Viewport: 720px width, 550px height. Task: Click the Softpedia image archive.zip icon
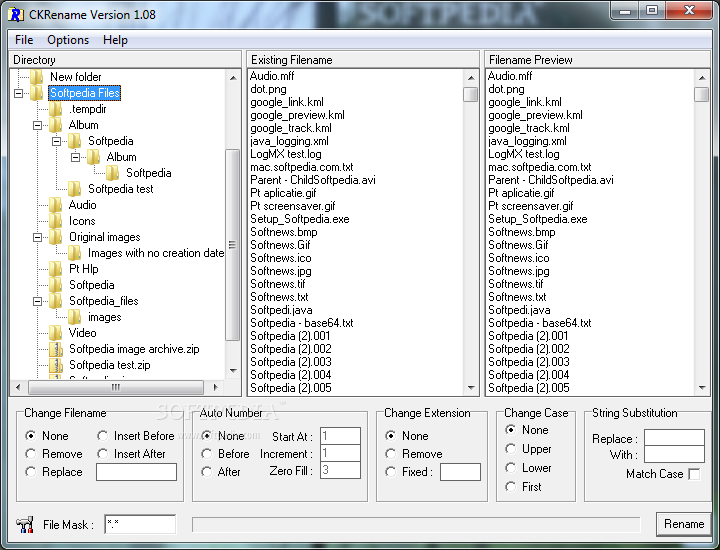coord(56,349)
